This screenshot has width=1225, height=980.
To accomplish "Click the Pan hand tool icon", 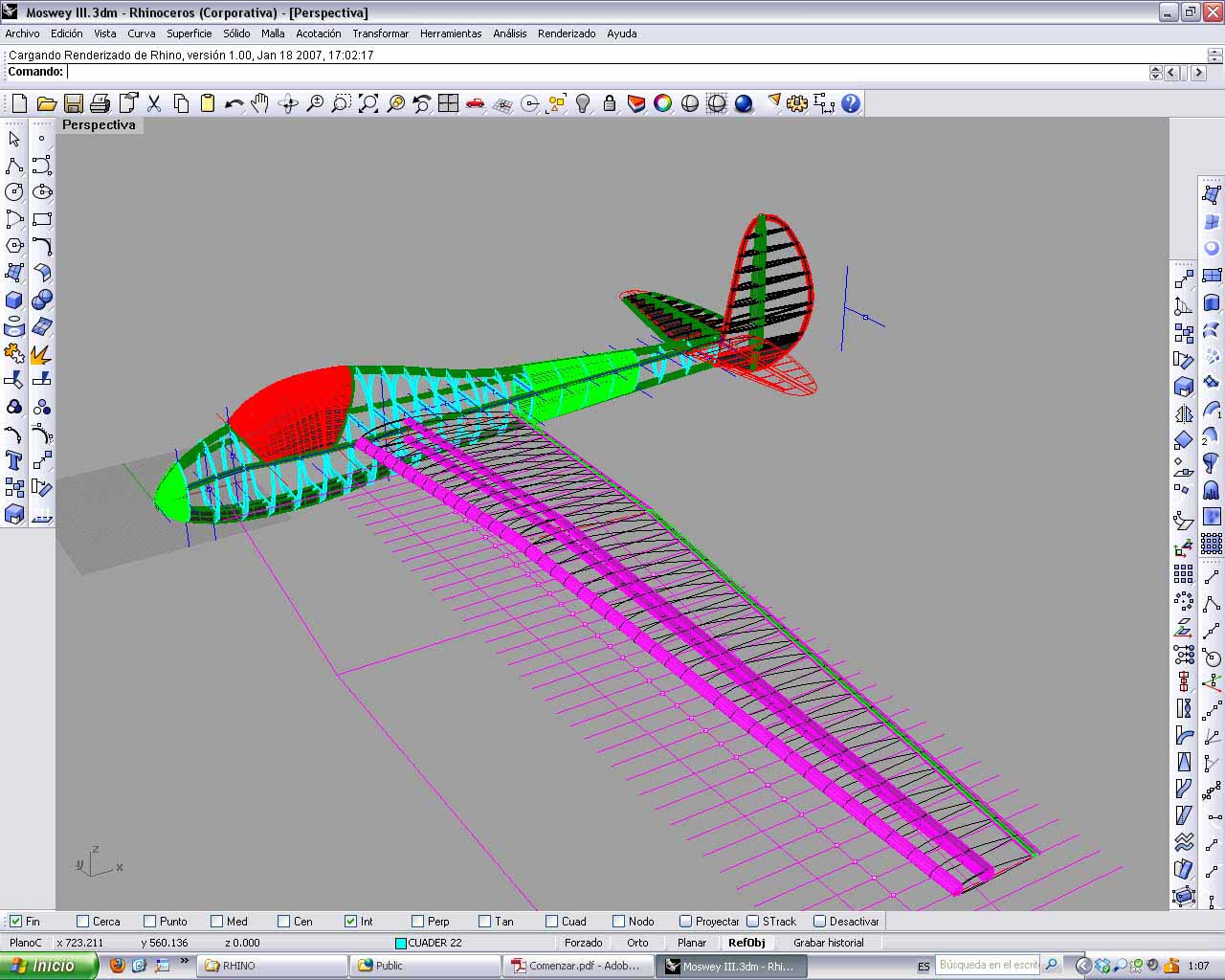I will (260, 103).
